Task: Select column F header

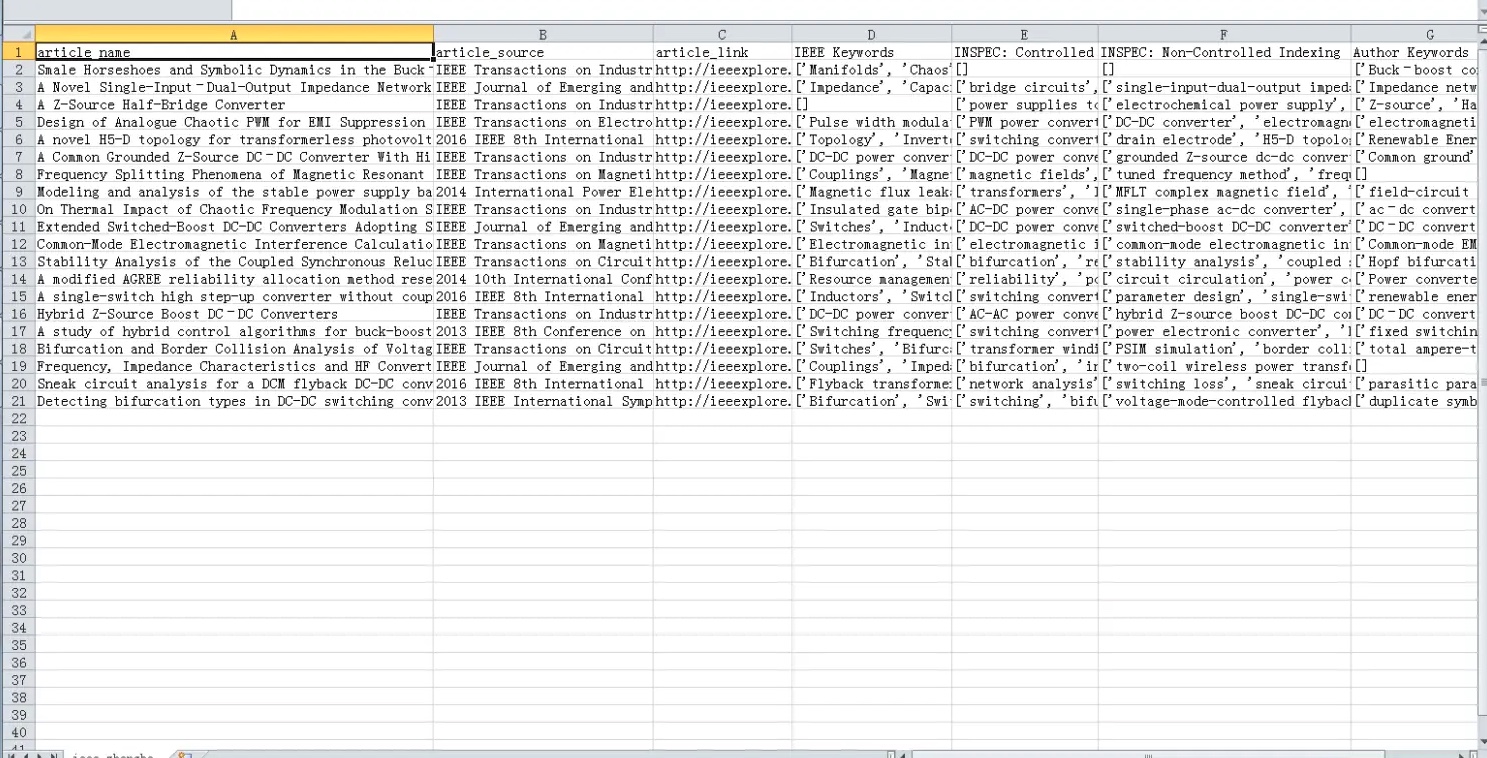Action: pos(1225,34)
